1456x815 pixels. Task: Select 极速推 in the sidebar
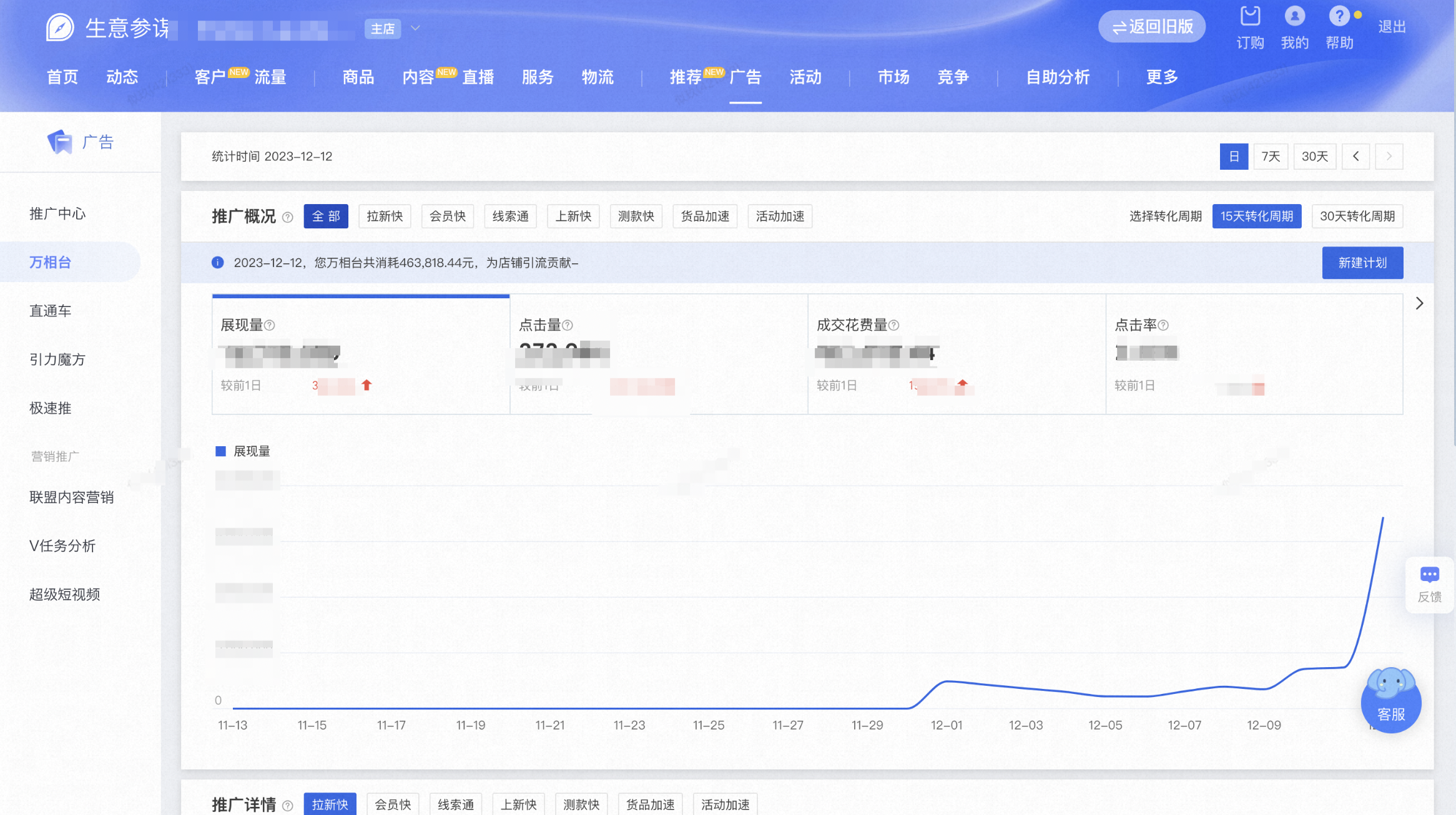pos(51,408)
